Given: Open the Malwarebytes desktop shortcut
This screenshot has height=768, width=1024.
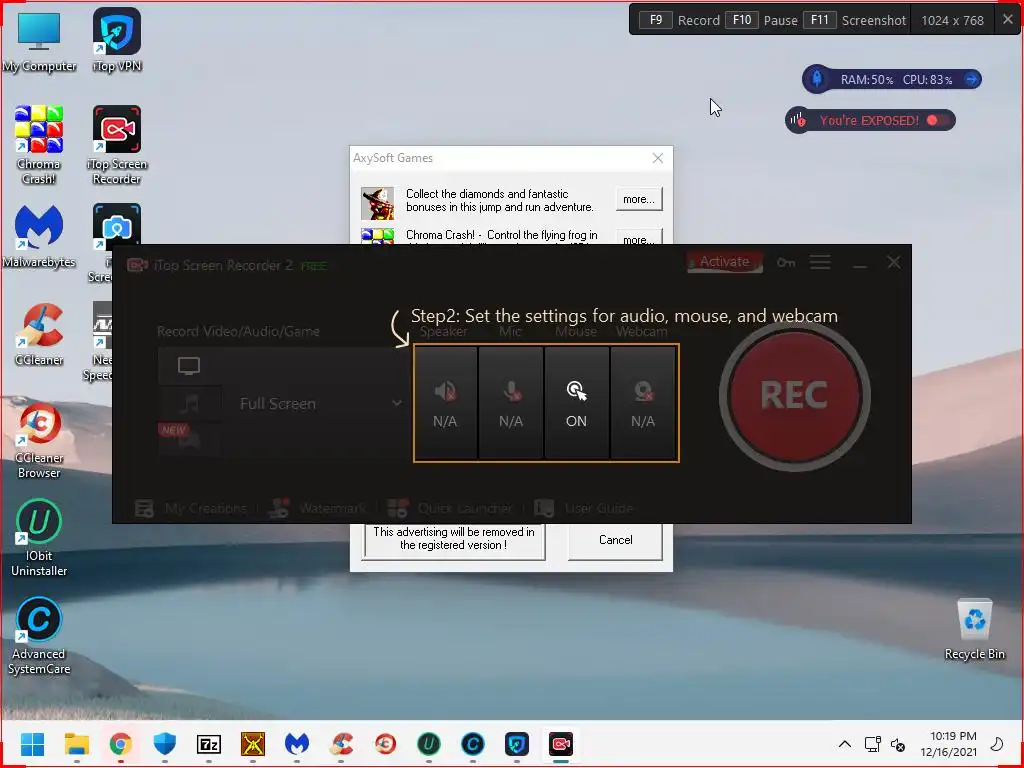Looking at the screenshot, I should (39, 236).
